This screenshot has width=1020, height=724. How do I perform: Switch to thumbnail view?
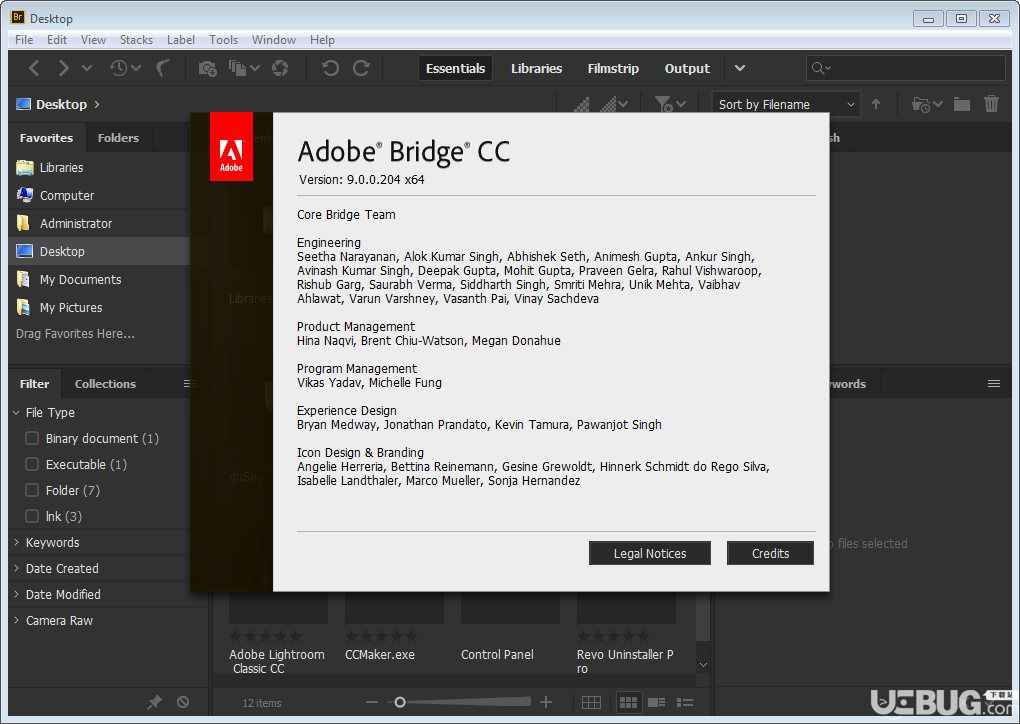click(x=628, y=703)
